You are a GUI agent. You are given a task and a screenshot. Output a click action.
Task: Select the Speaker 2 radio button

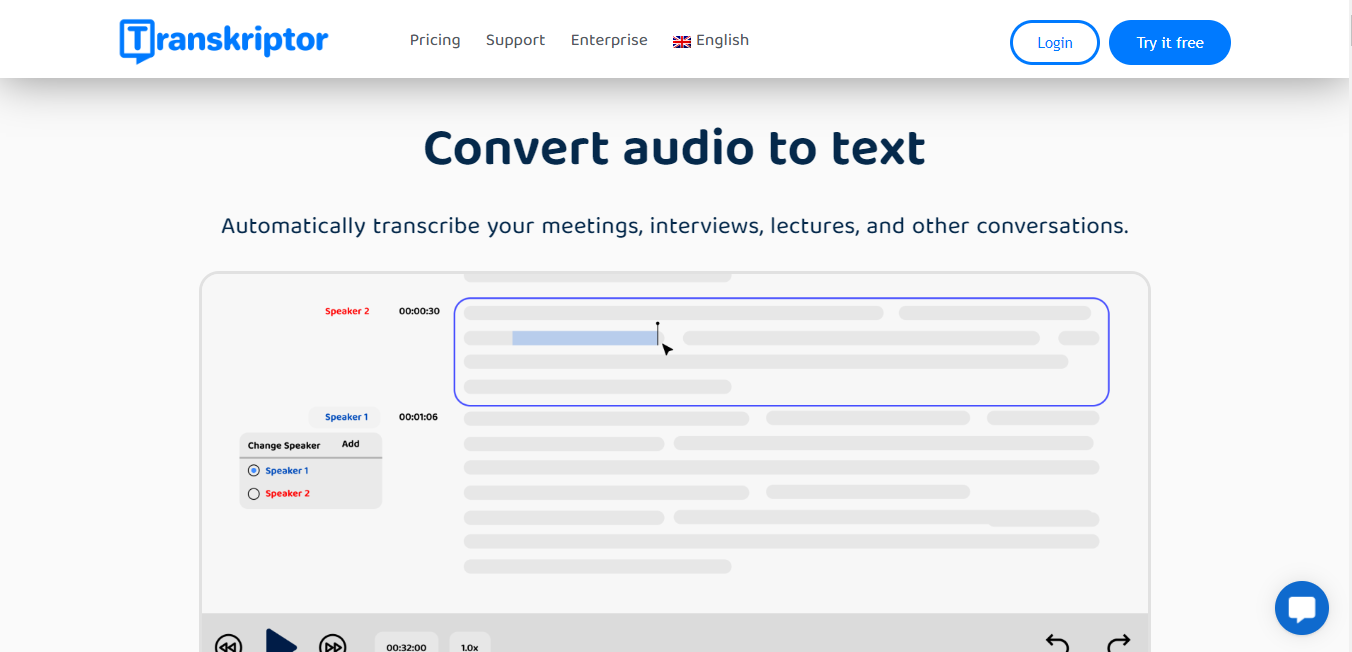(254, 493)
